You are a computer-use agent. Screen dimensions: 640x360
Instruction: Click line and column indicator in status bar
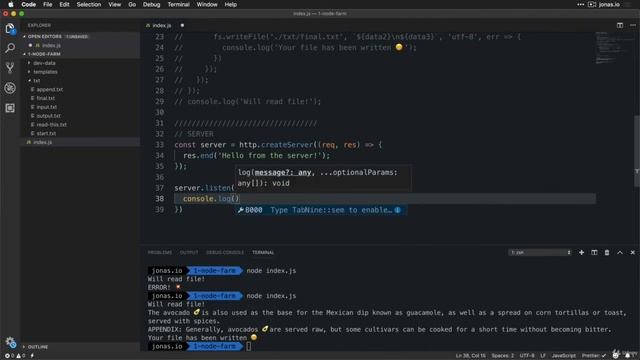tap(471, 356)
